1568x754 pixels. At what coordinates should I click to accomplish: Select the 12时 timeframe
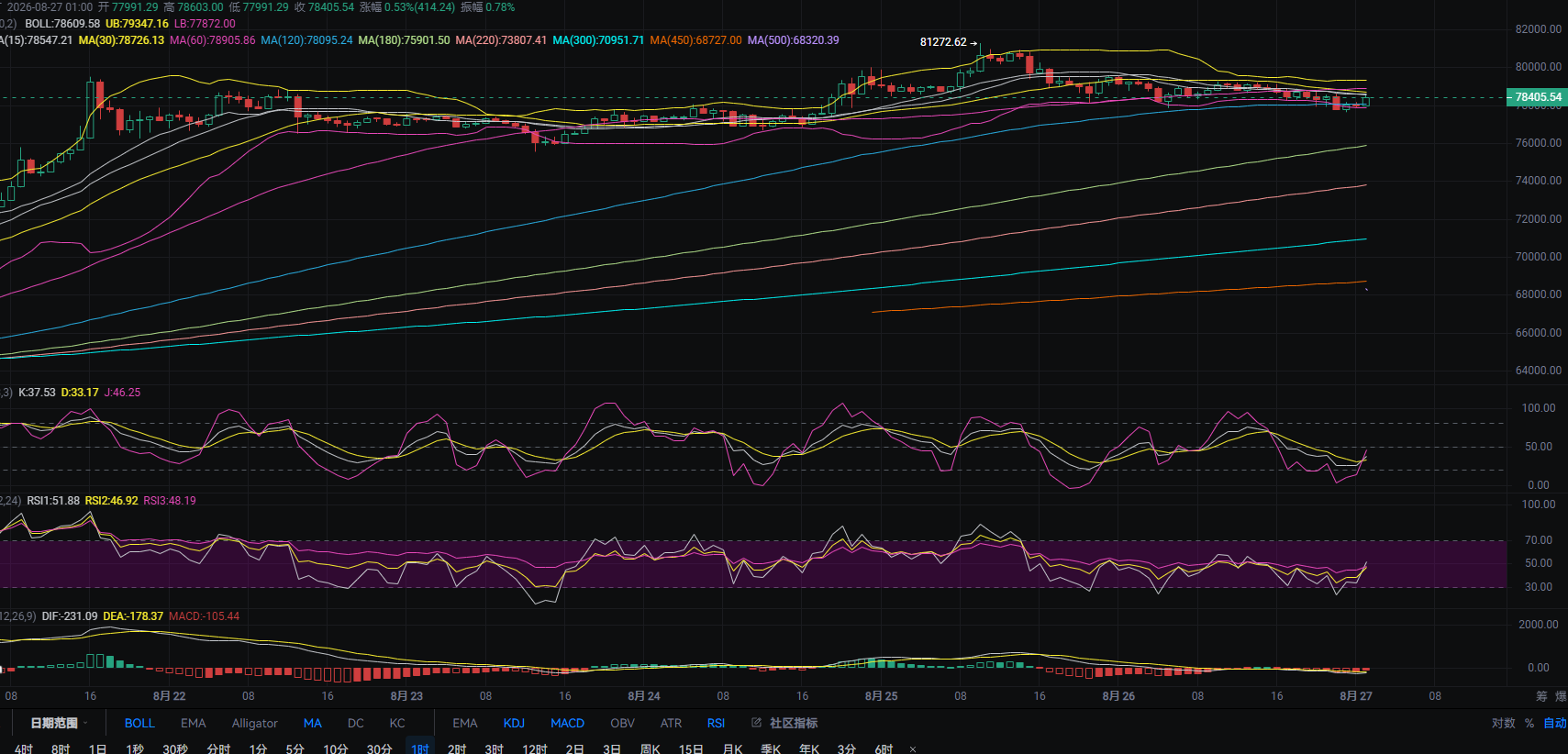(x=535, y=748)
